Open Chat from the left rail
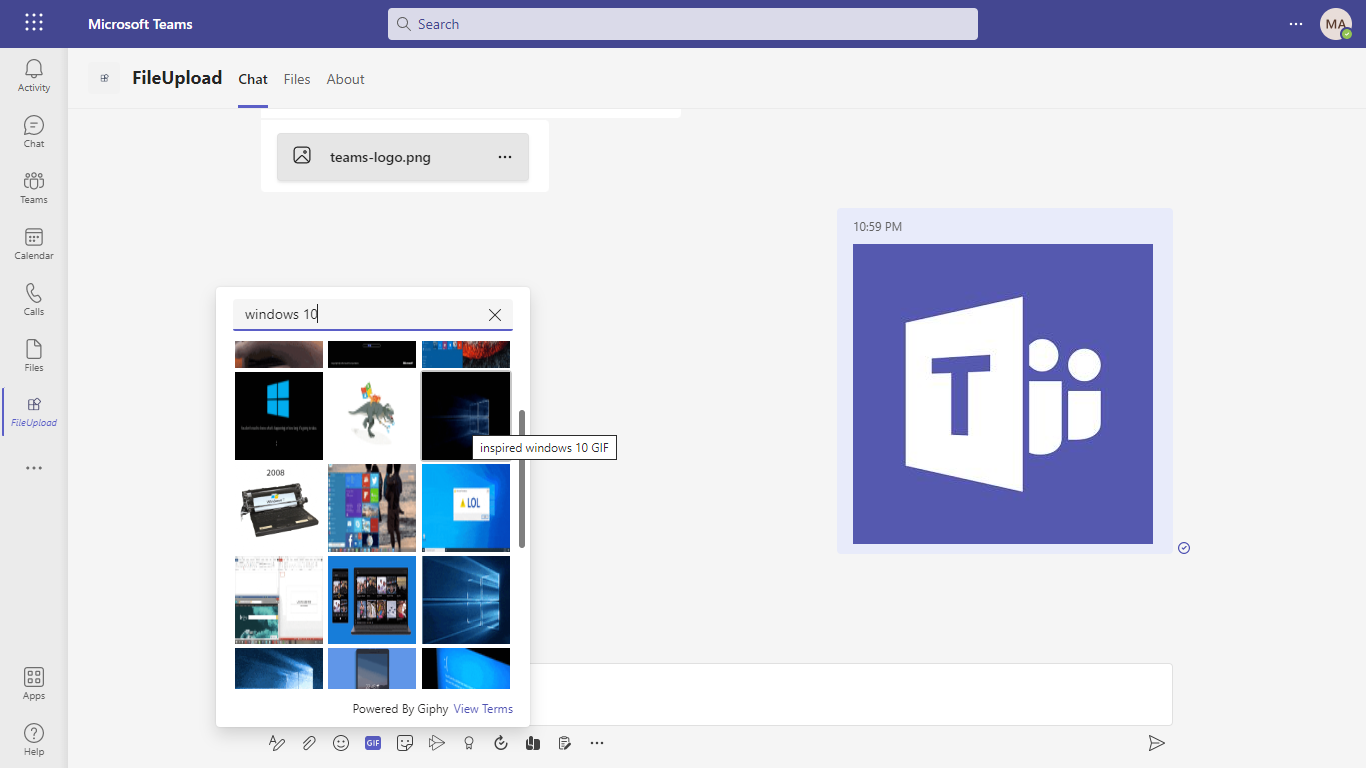1366x768 pixels. click(34, 131)
